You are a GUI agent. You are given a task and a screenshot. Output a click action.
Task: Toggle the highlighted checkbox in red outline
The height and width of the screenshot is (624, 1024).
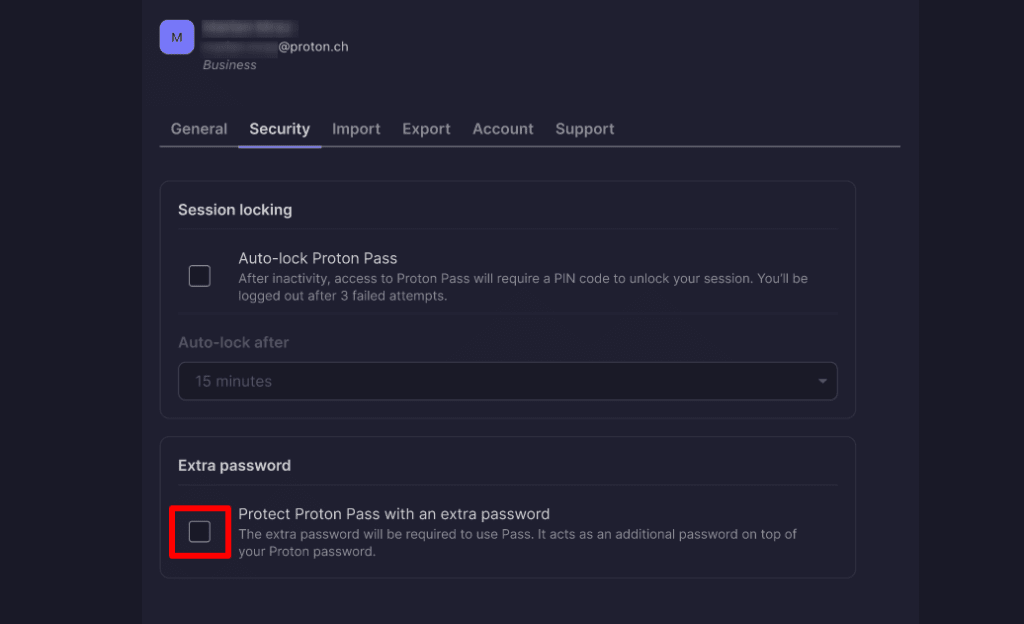click(x=200, y=533)
